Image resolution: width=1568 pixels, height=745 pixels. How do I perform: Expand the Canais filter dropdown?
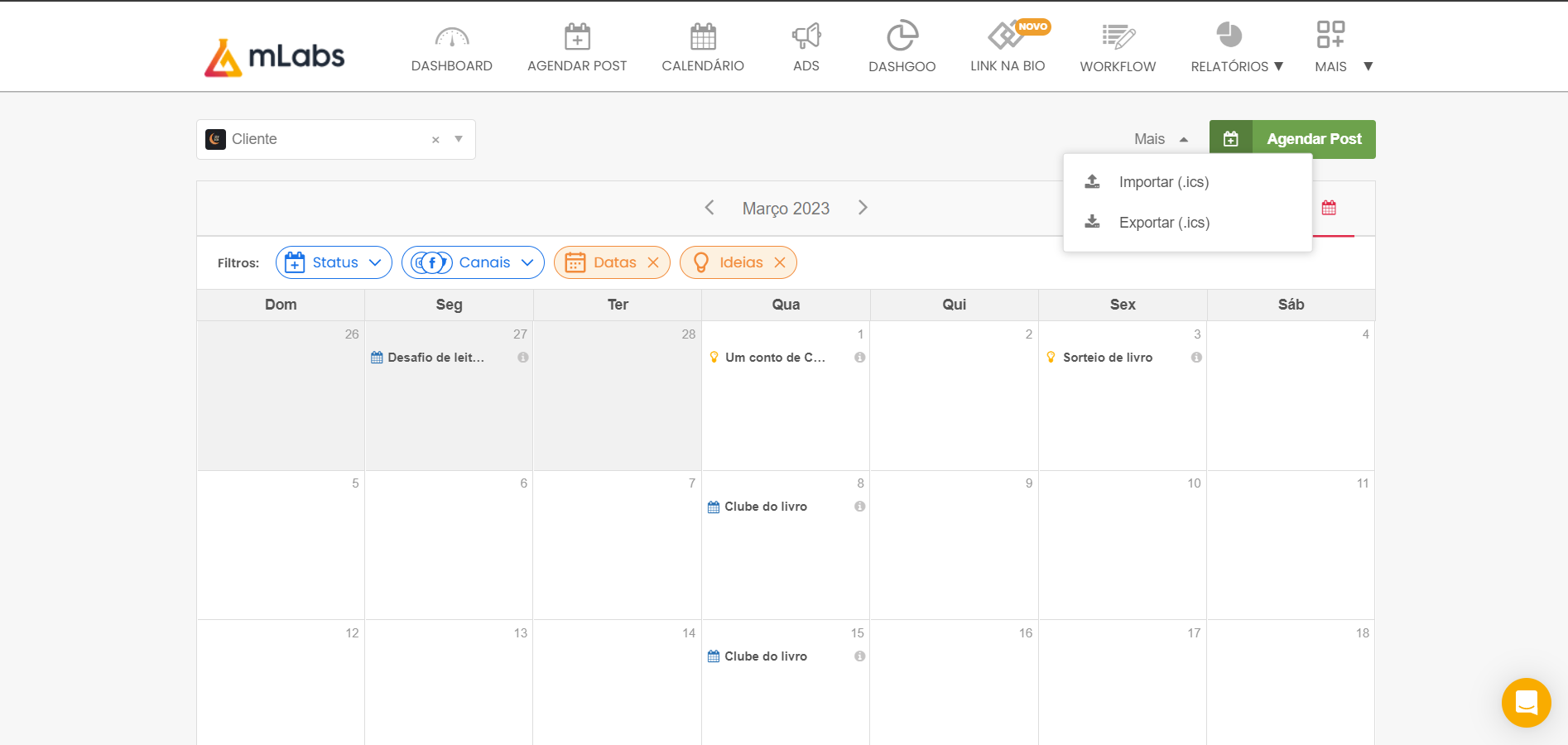click(473, 262)
